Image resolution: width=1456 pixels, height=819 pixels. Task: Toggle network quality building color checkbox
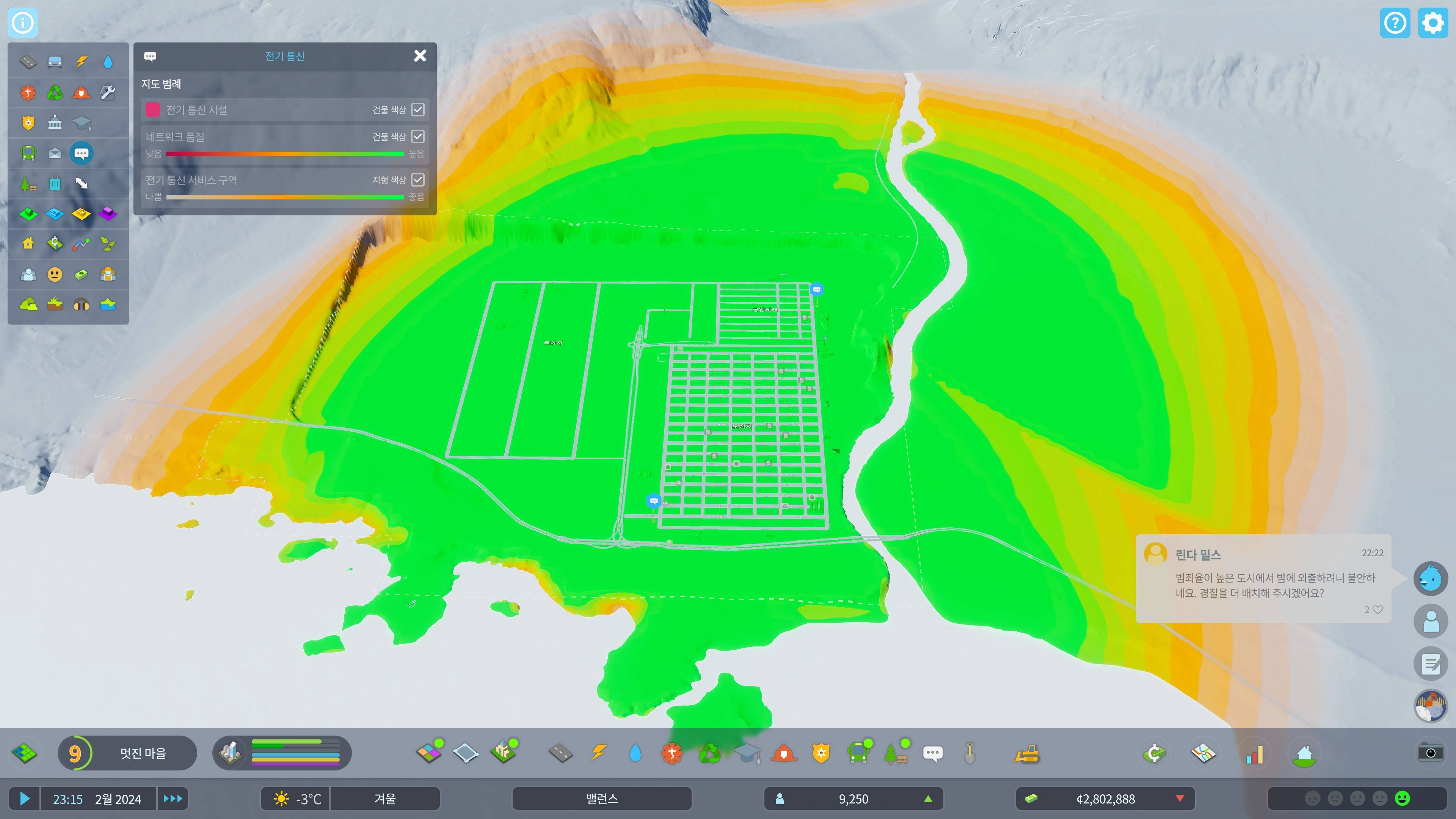[418, 136]
